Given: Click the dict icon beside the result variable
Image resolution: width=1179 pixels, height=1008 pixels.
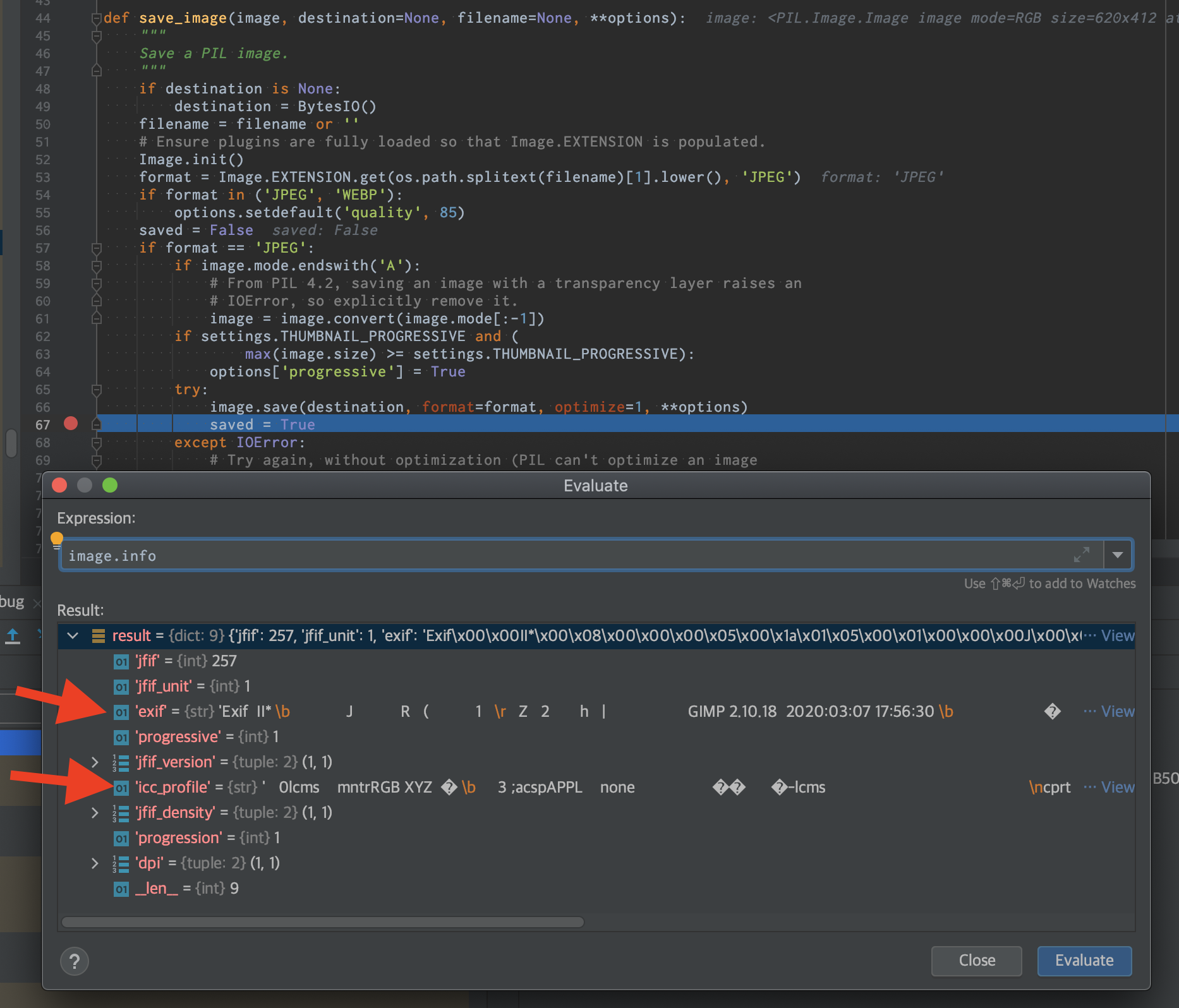Looking at the screenshot, I should click(x=99, y=636).
